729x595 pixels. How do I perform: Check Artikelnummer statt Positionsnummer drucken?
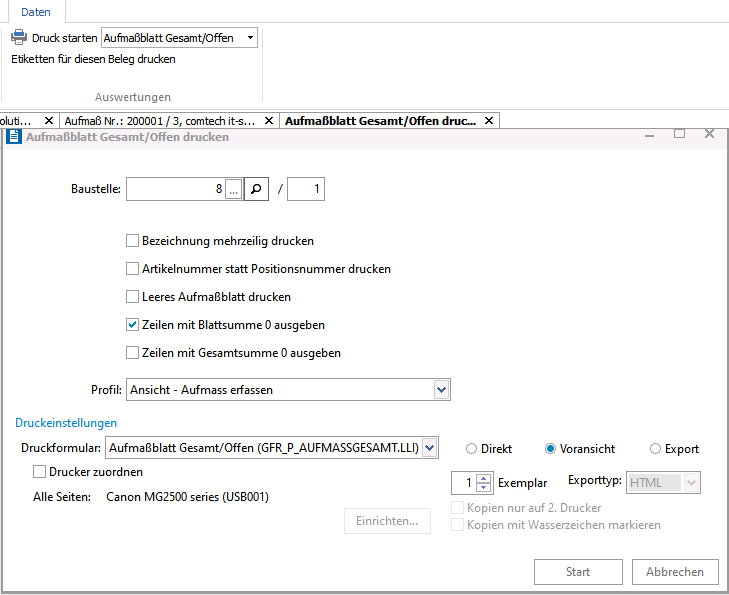point(132,269)
